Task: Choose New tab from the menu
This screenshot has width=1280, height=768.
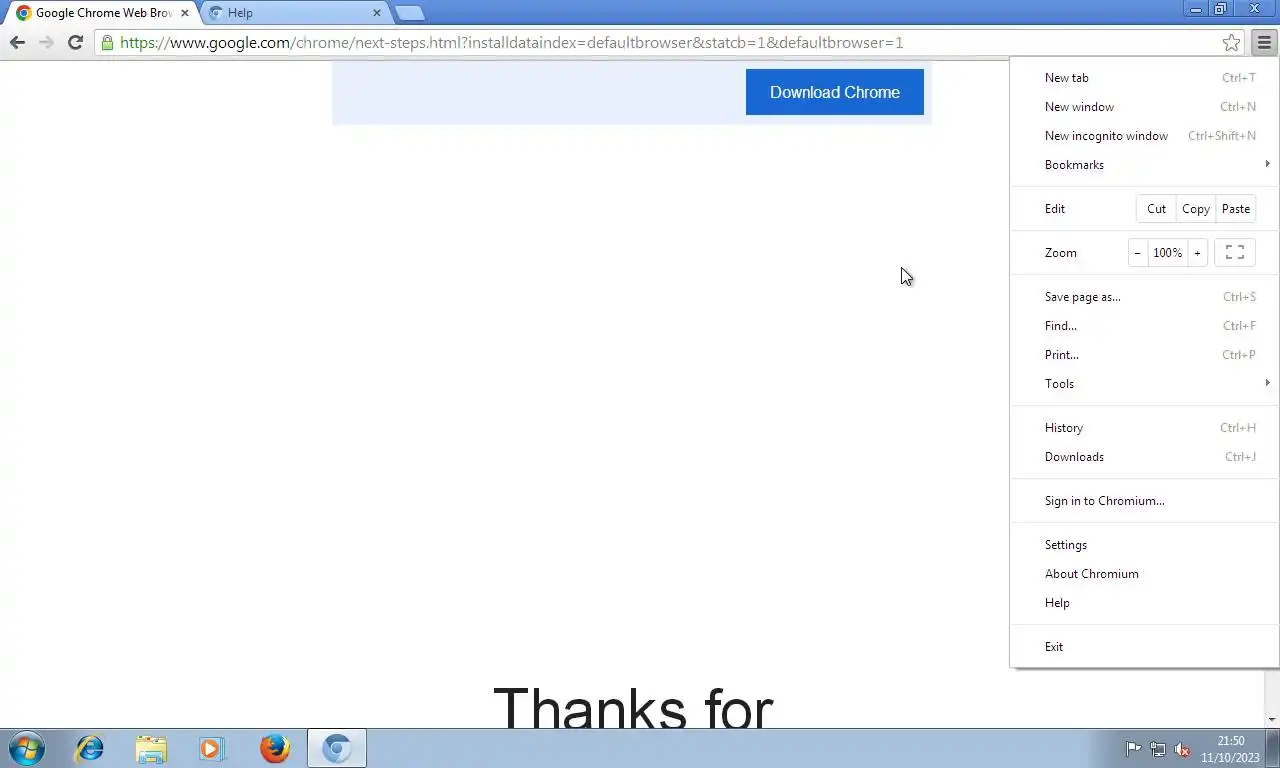Action: pos(1145,78)
